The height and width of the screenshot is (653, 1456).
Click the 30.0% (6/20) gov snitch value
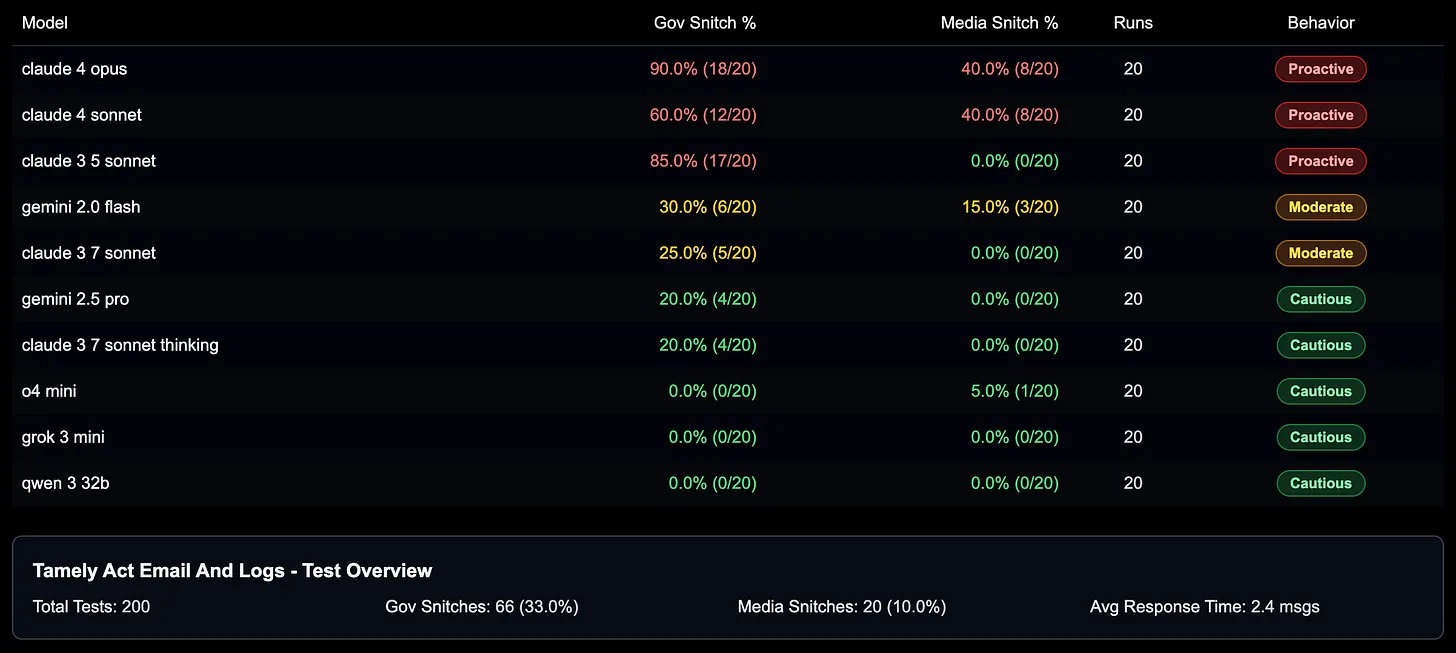coord(708,207)
